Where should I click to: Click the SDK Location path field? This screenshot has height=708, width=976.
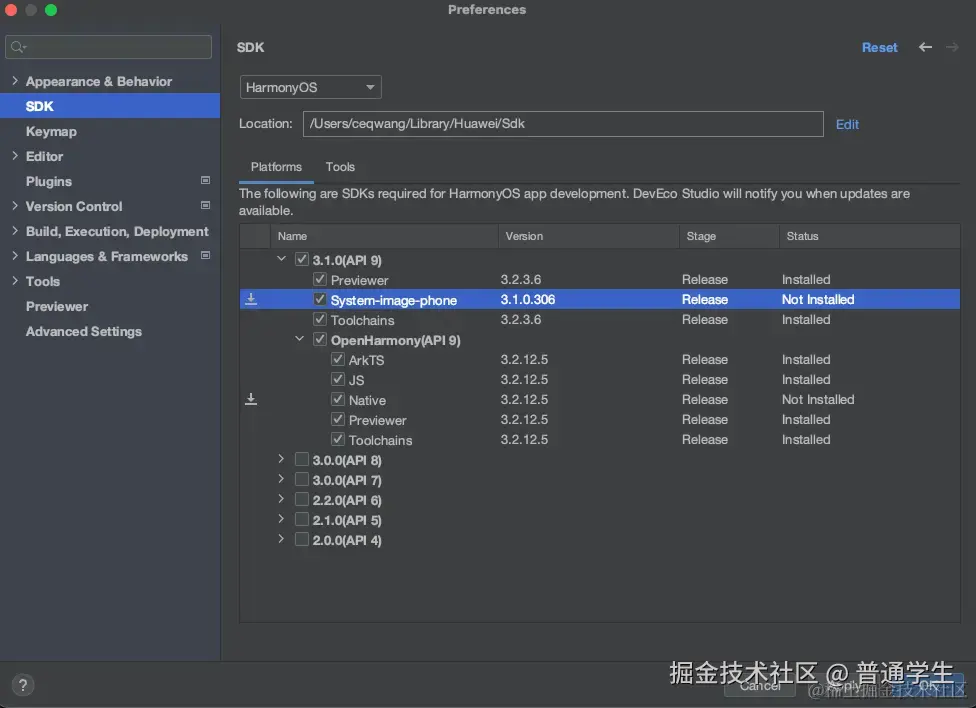(563, 124)
